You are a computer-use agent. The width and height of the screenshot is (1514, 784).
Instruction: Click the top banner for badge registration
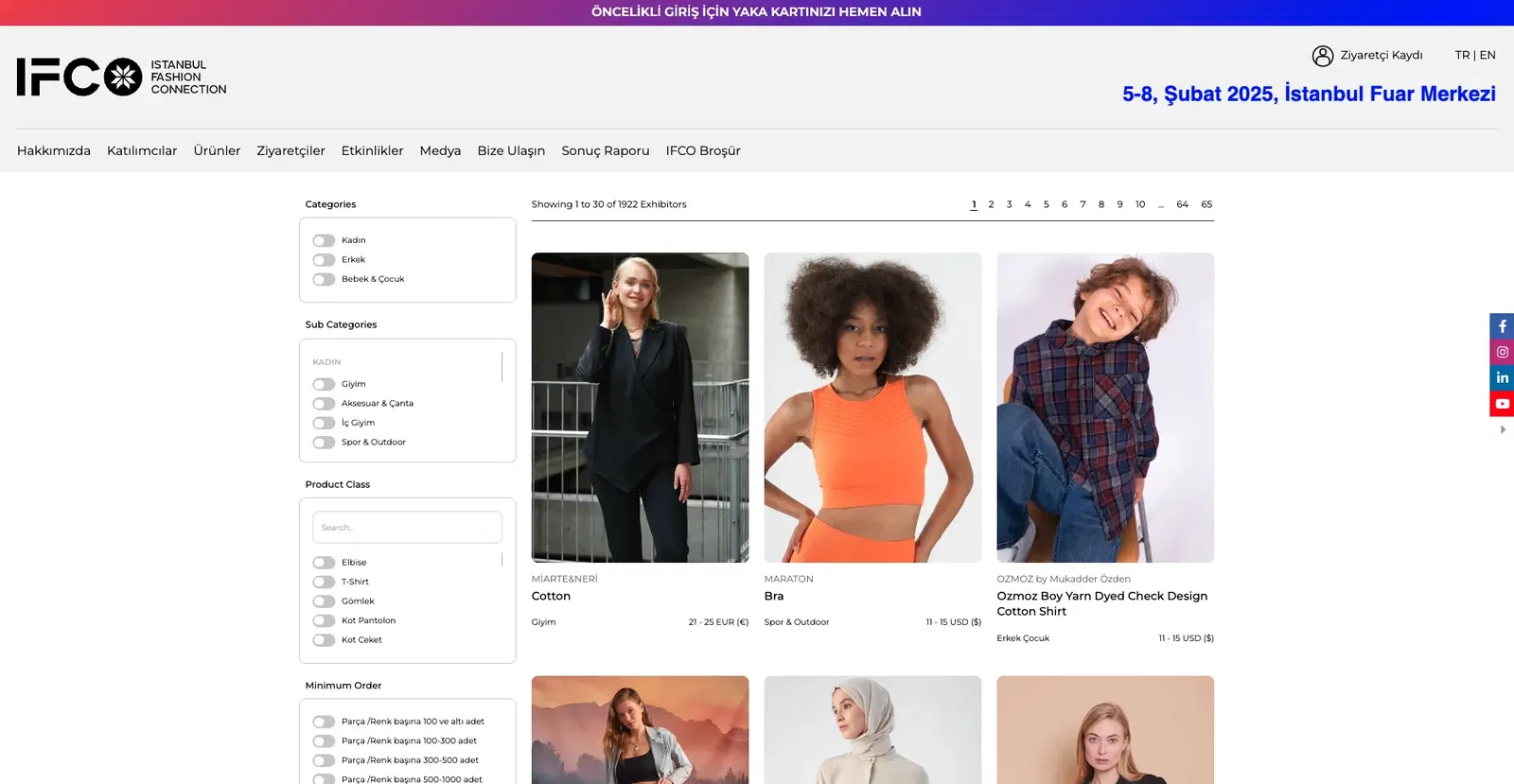coord(756,12)
